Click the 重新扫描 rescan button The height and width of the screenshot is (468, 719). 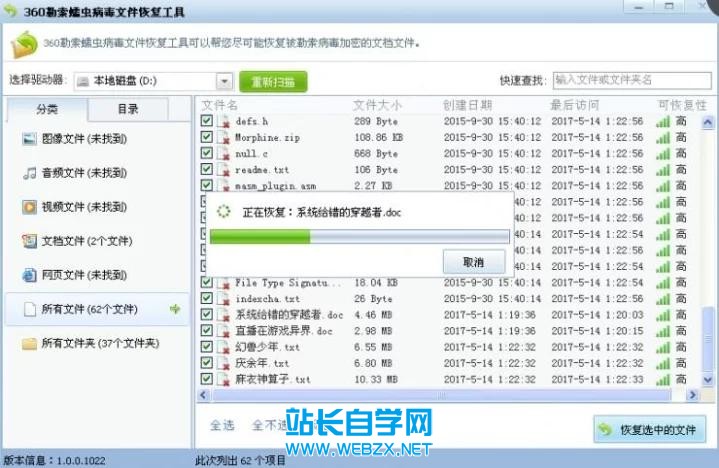[273, 80]
